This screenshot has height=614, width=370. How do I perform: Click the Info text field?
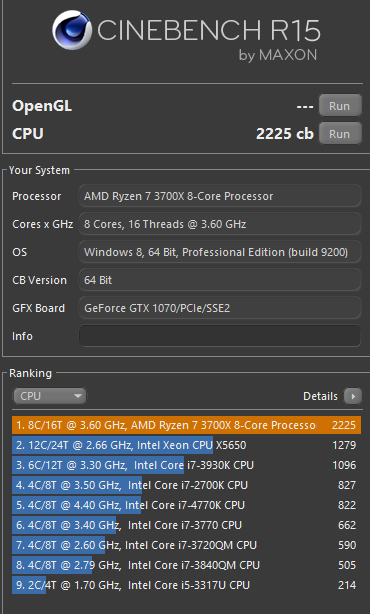tap(220, 336)
